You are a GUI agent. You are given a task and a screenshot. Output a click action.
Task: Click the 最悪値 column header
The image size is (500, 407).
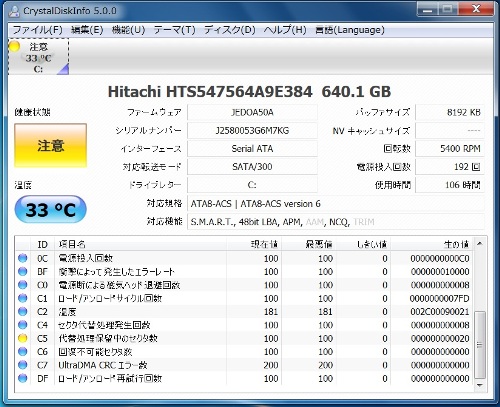[309, 244]
